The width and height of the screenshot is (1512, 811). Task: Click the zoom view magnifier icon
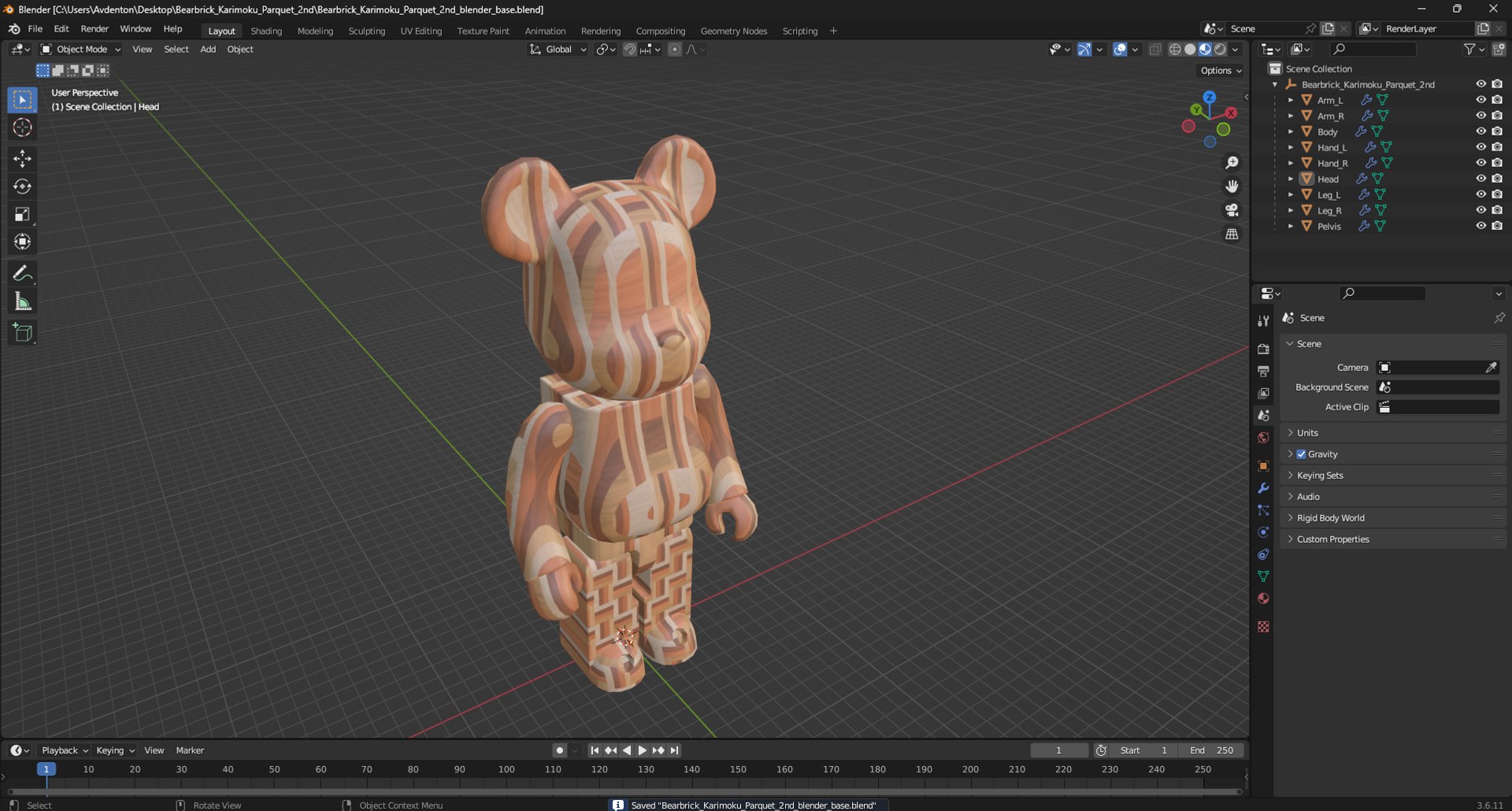(x=1232, y=162)
